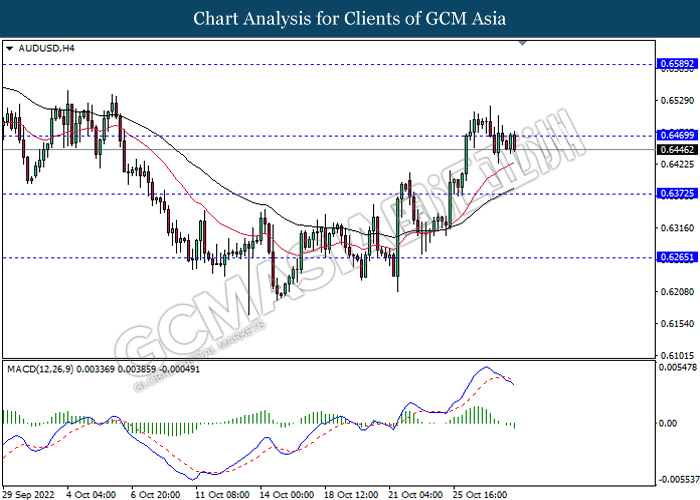The width and height of the screenshot is (700, 500).
Task: Select the 0.65892 resistance level label
Action: [x=677, y=64]
